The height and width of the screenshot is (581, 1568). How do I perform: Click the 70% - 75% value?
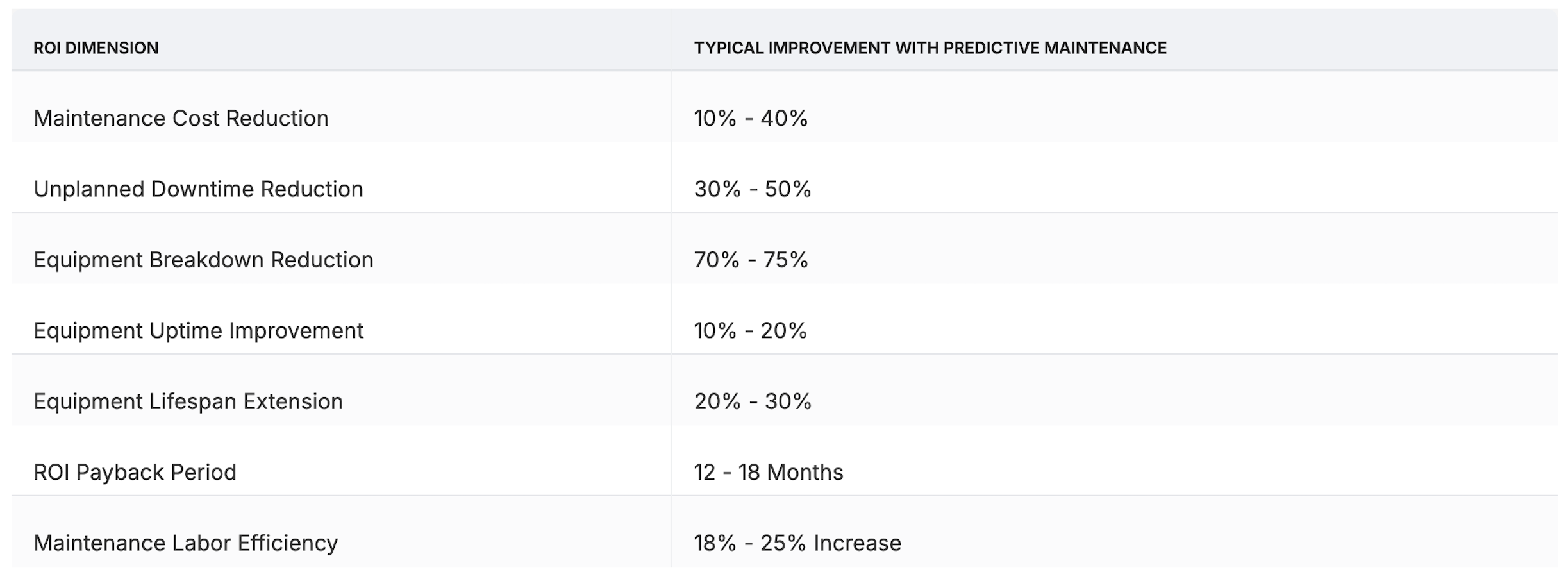[x=751, y=260]
